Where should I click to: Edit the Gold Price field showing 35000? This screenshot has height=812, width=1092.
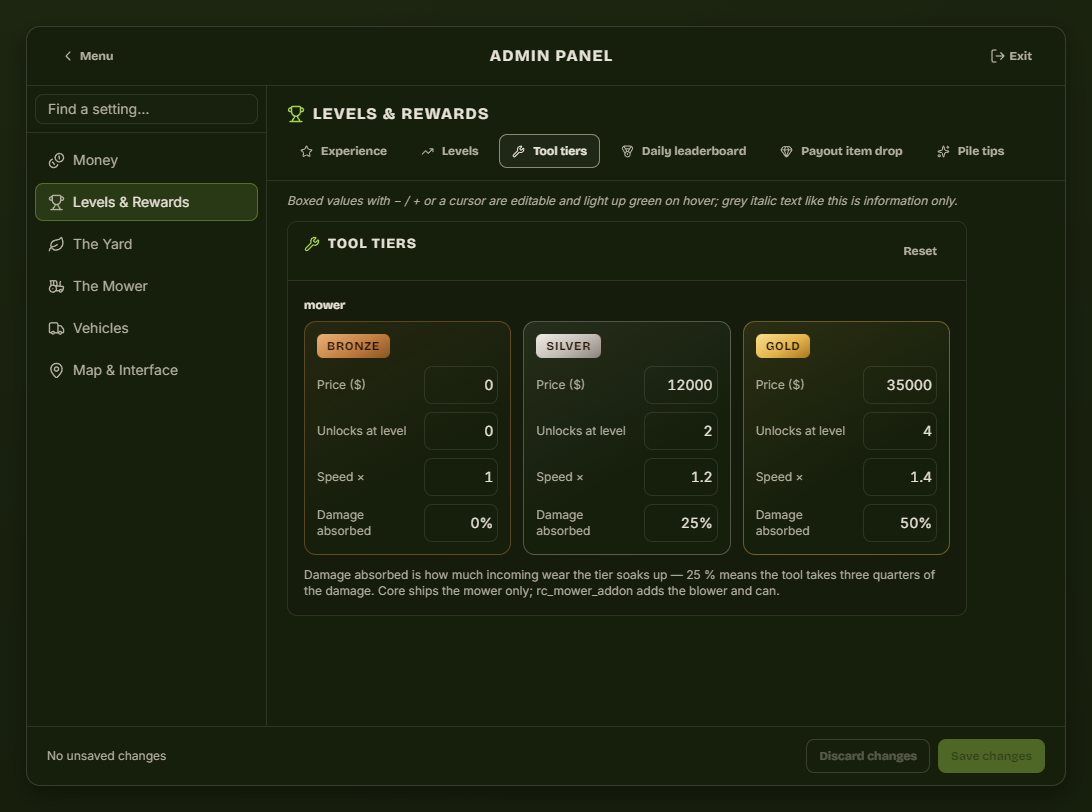point(900,385)
